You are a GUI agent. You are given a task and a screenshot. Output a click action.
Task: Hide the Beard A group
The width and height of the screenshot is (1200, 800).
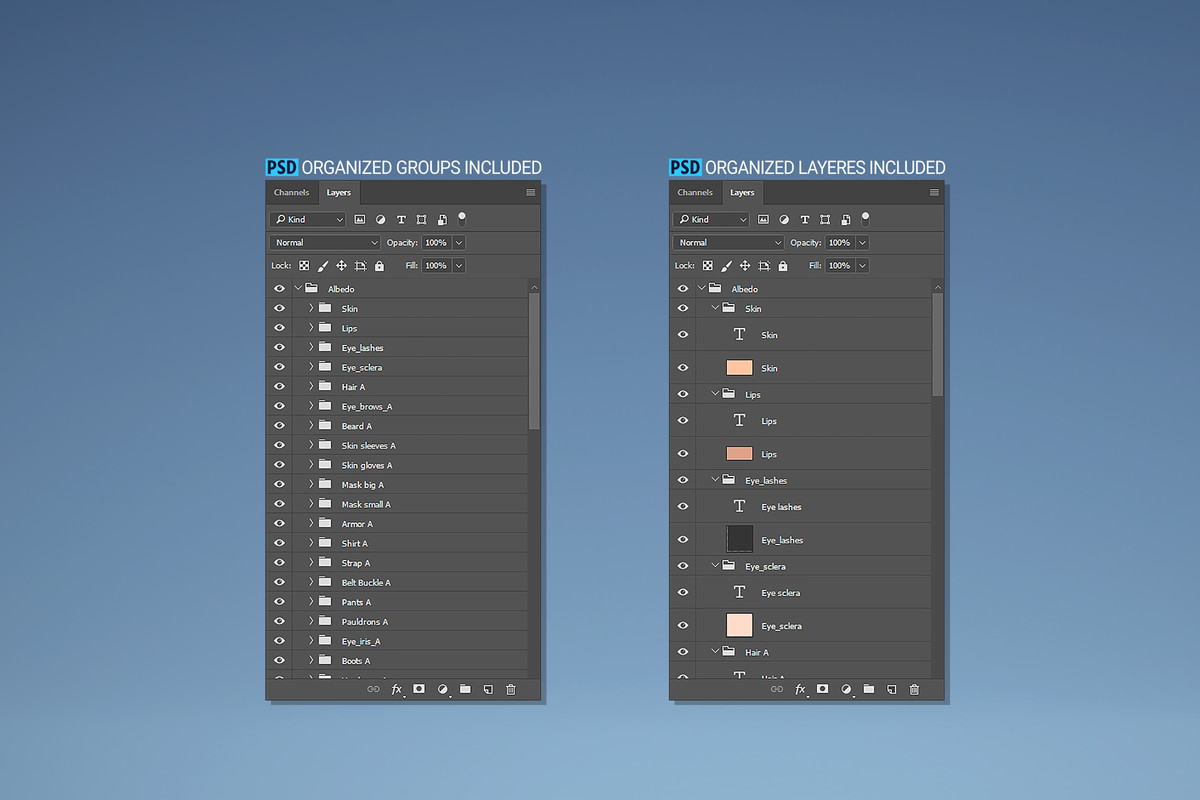(x=279, y=426)
